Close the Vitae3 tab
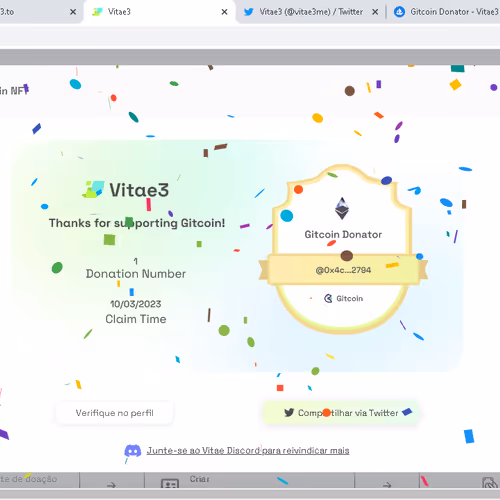The width and height of the screenshot is (500, 500). [x=224, y=12]
